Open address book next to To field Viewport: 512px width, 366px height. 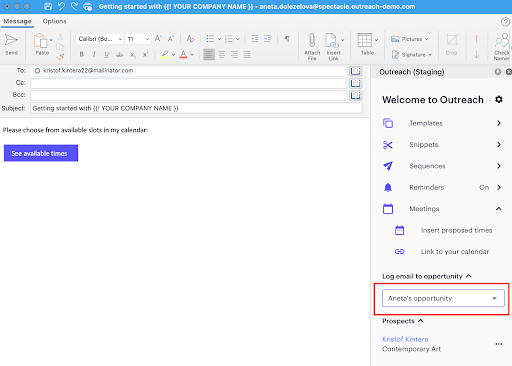[356, 71]
